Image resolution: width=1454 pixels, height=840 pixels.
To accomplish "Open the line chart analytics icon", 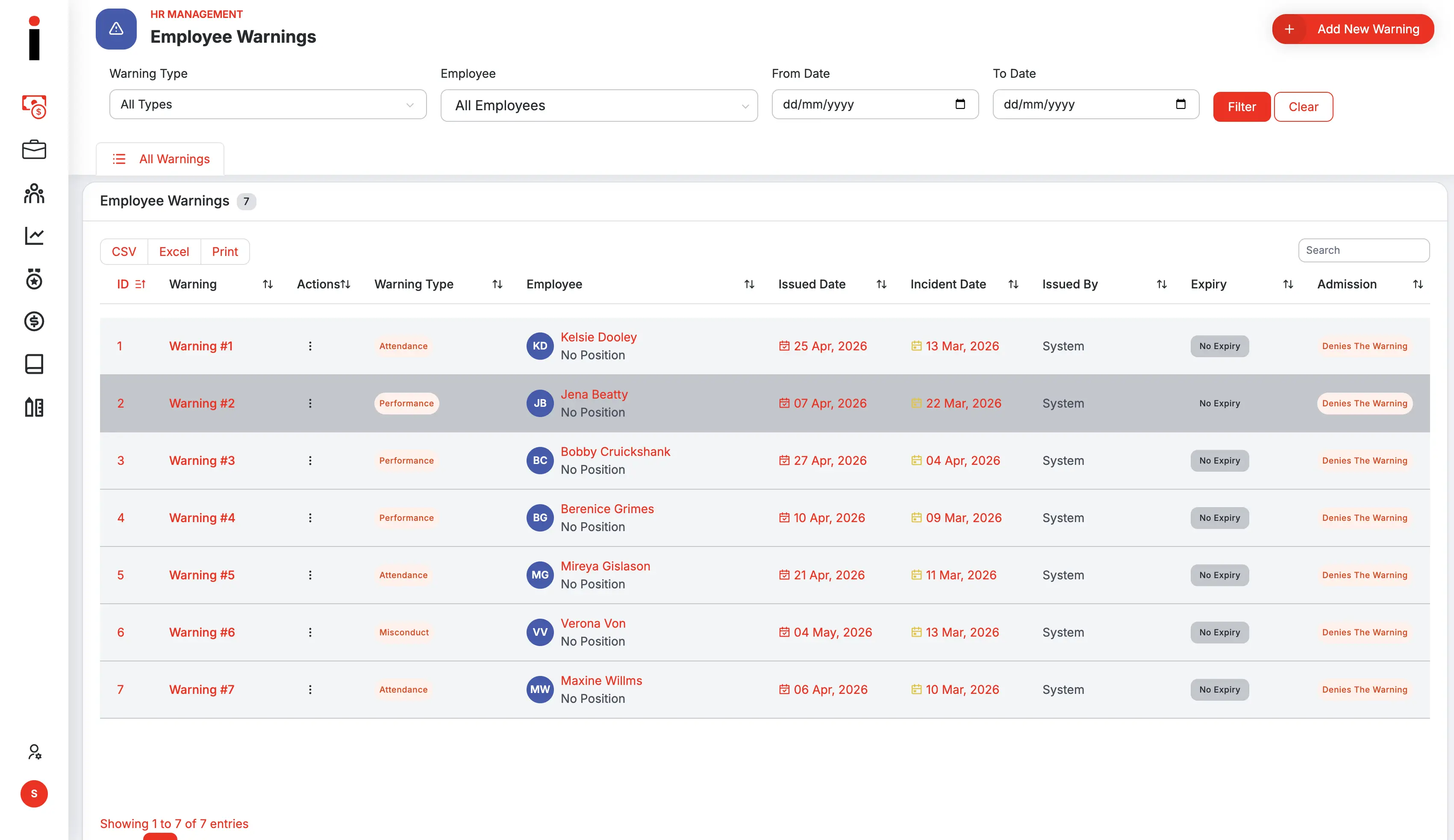I will tap(34, 235).
